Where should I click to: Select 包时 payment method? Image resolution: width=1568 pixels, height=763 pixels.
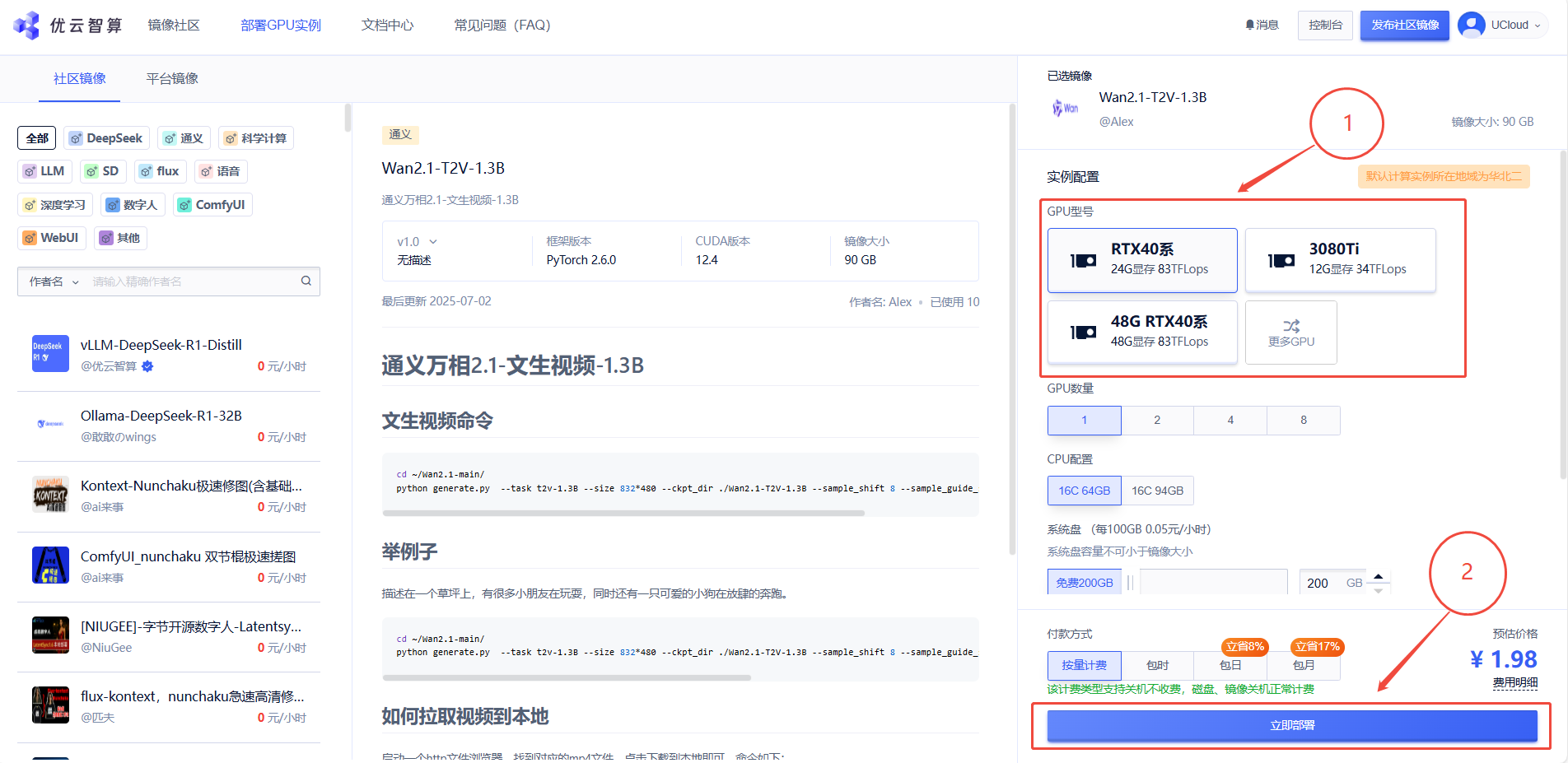(x=1157, y=665)
